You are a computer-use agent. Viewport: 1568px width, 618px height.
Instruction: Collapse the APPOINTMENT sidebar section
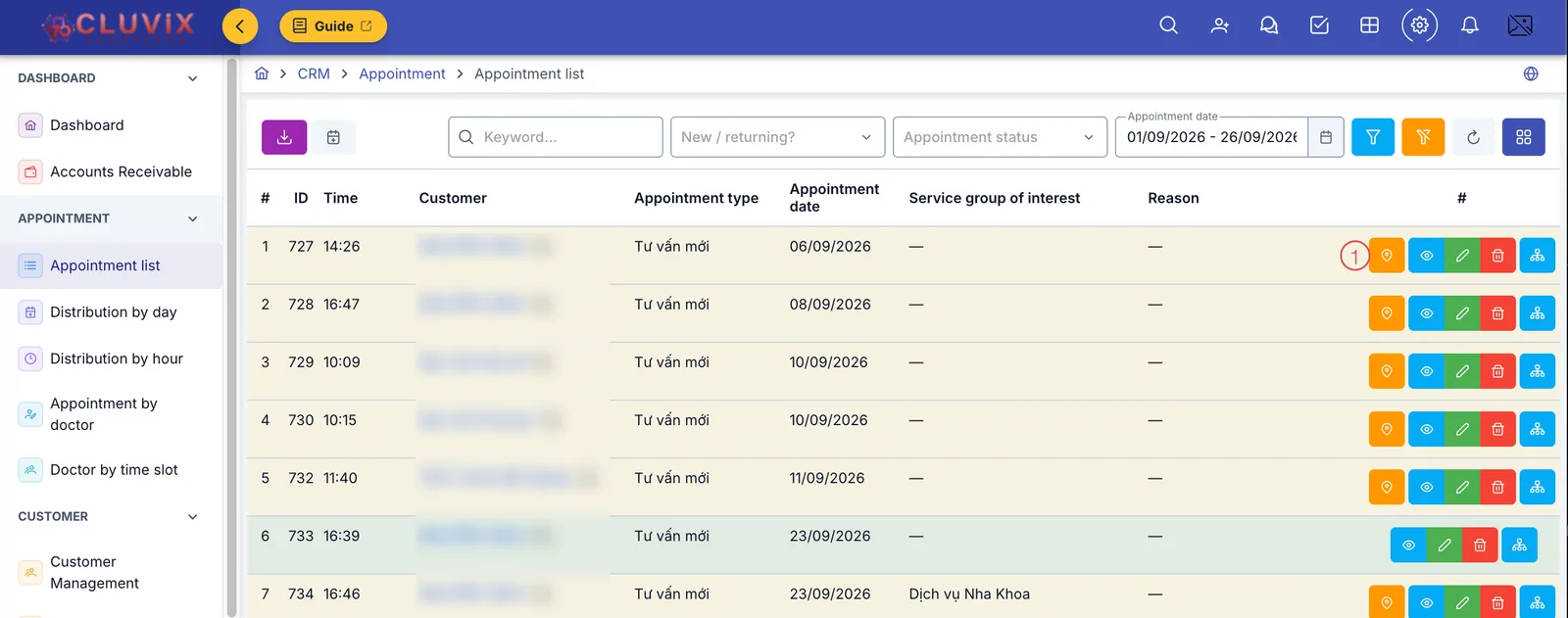(x=193, y=218)
